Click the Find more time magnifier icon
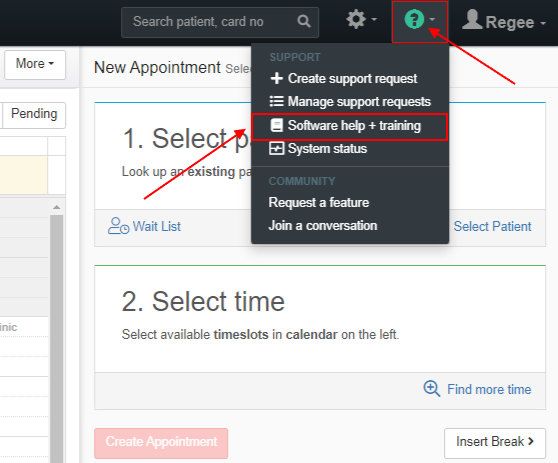558x463 pixels. pyautogui.click(x=432, y=389)
